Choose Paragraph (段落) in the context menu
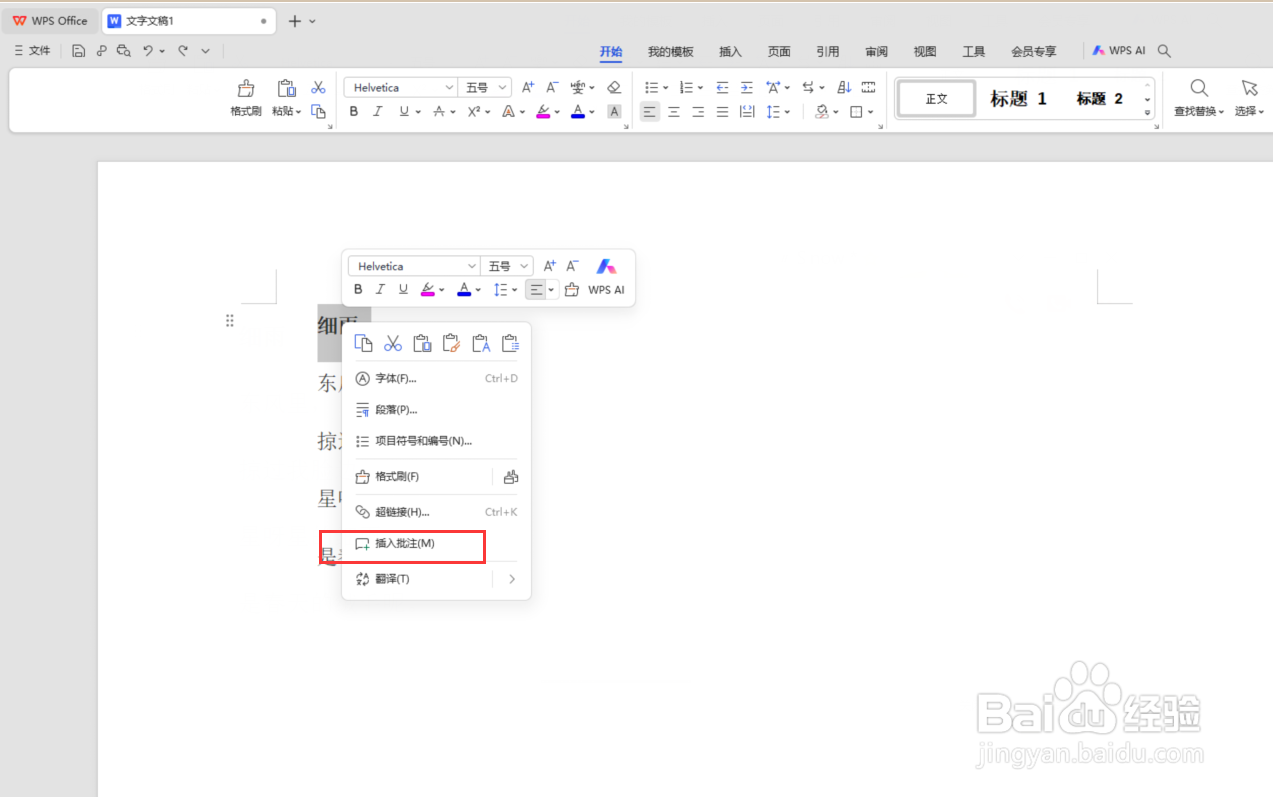The height and width of the screenshot is (797, 1273). [436, 410]
